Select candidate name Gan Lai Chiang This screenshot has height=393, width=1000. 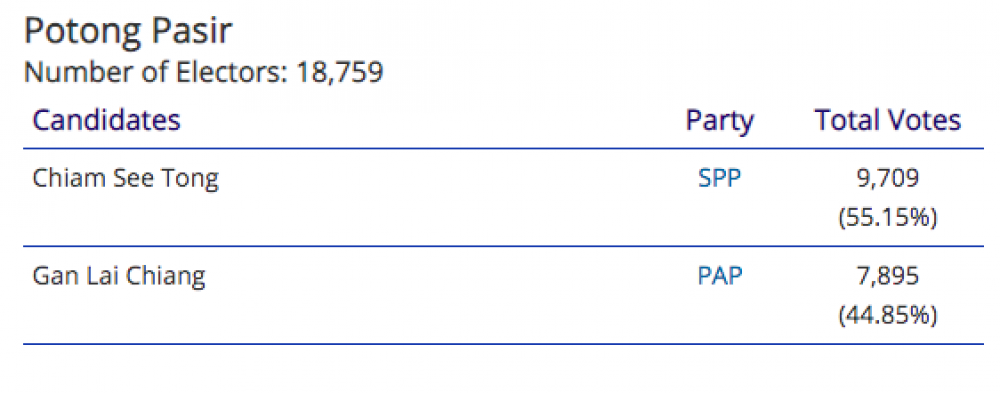coord(119,278)
